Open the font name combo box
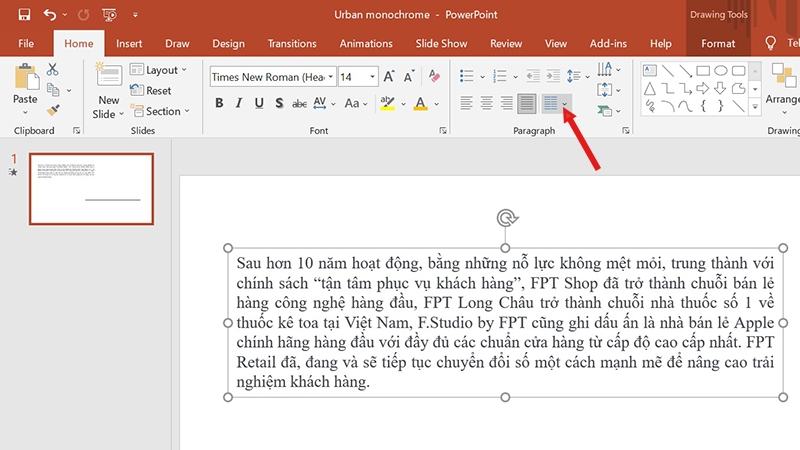Image resolution: width=800 pixels, height=450 pixels. [x=273, y=77]
